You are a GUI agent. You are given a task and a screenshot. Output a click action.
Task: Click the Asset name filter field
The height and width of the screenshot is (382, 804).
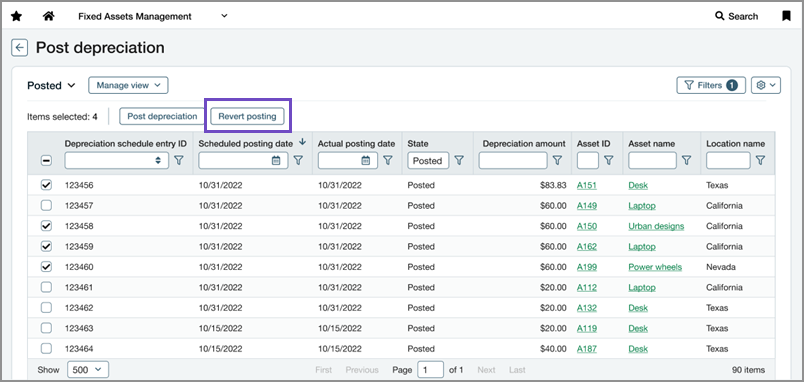coord(652,160)
